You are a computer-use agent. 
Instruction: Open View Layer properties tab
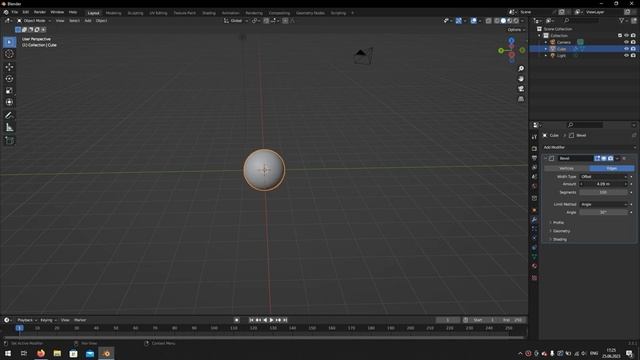(x=534, y=167)
